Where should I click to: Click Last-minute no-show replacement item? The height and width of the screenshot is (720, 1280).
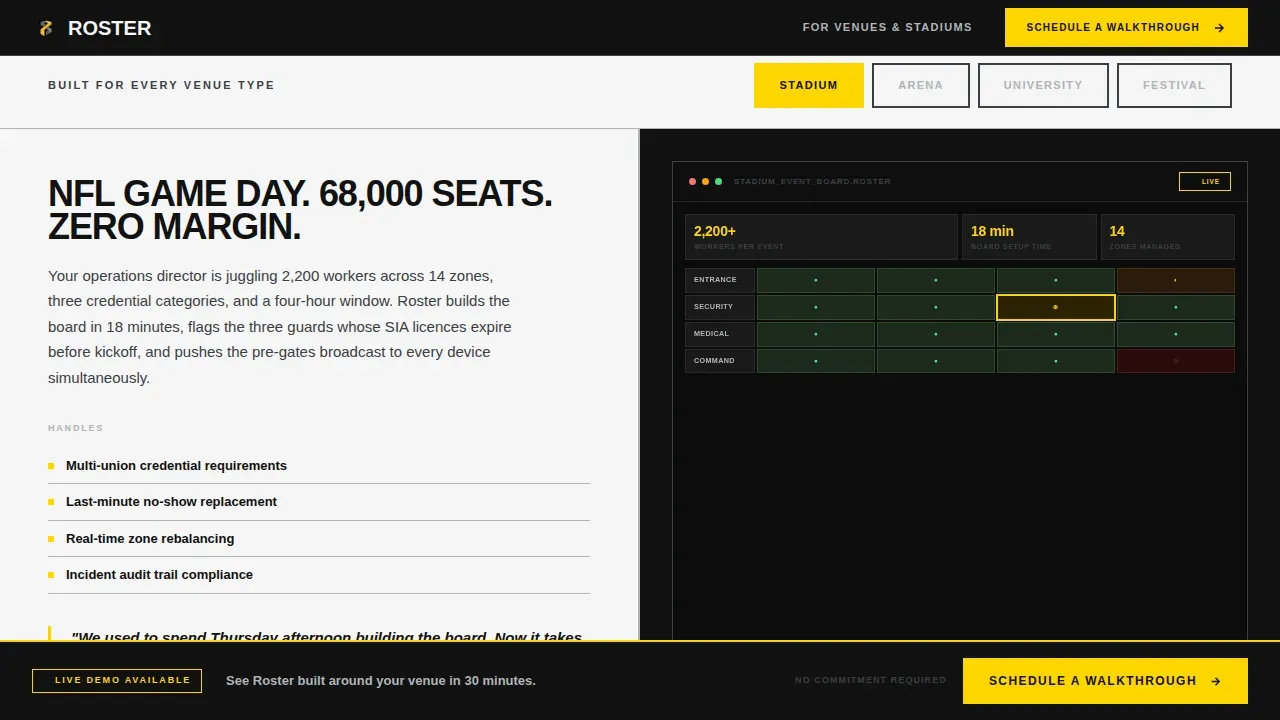click(319, 502)
